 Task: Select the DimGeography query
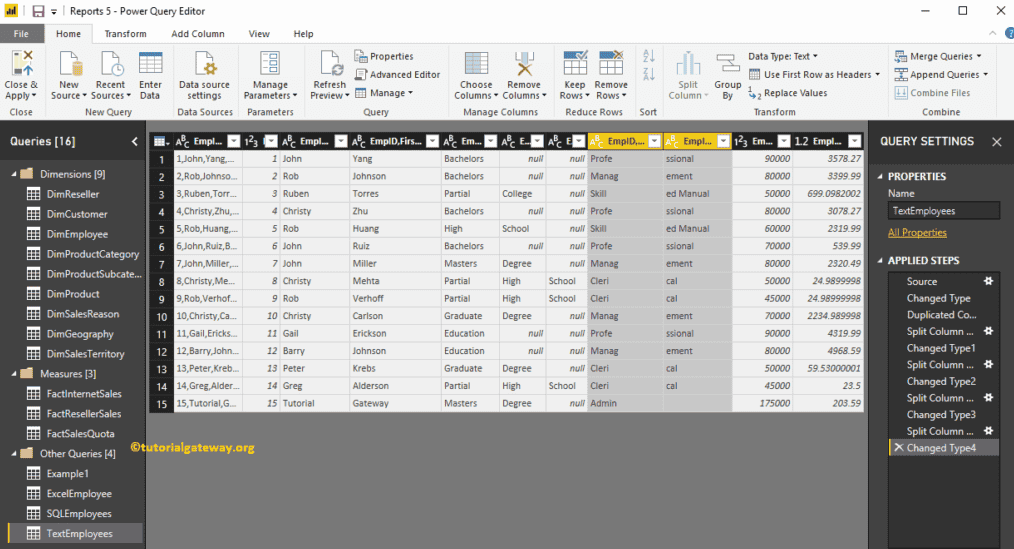point(80,334)
